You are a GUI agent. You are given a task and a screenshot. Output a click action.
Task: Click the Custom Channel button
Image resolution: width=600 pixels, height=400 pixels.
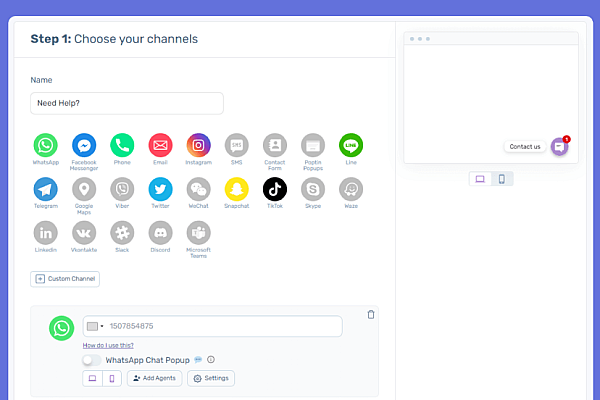65,279
